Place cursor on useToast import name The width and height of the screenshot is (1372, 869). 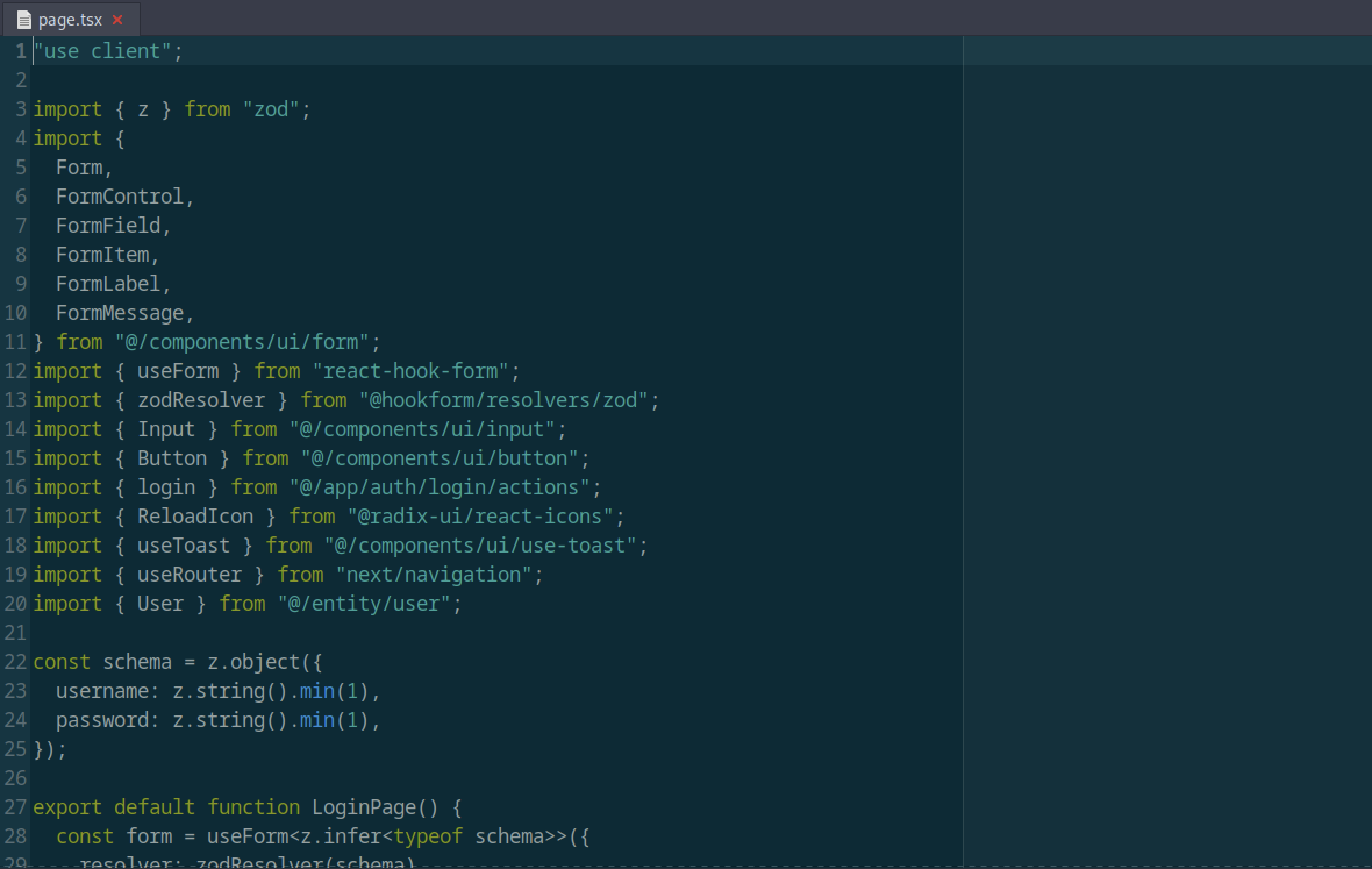pos(184,546)
